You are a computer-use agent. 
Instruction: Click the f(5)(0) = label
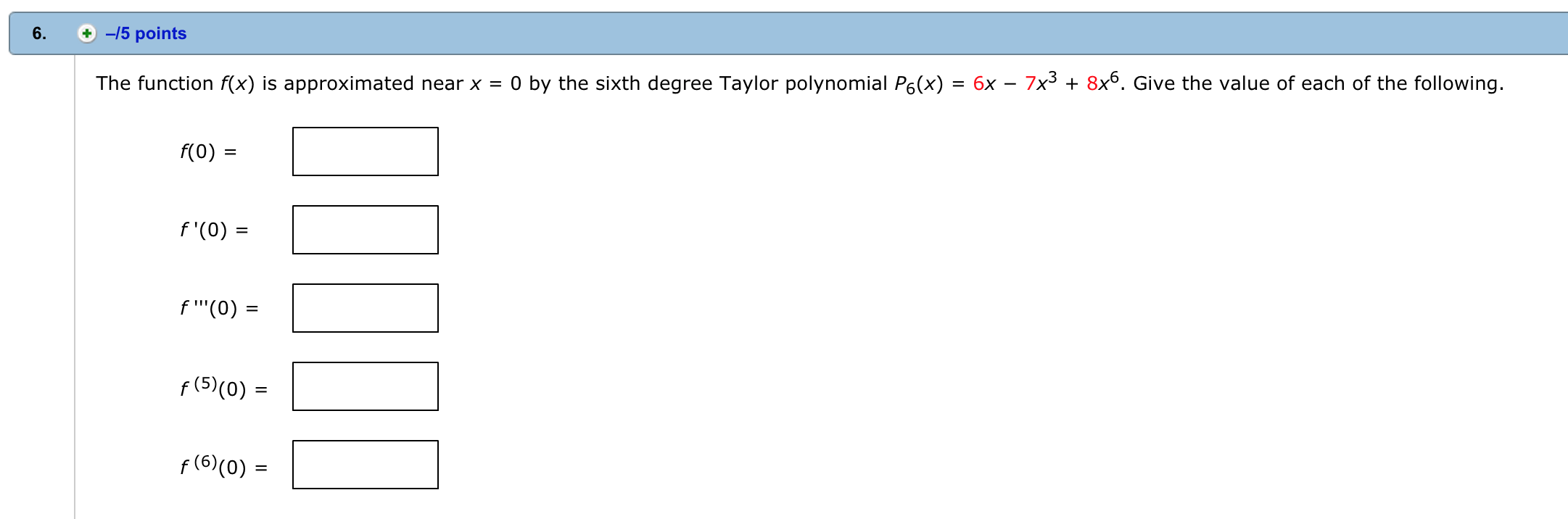click(x=223, y=386)
